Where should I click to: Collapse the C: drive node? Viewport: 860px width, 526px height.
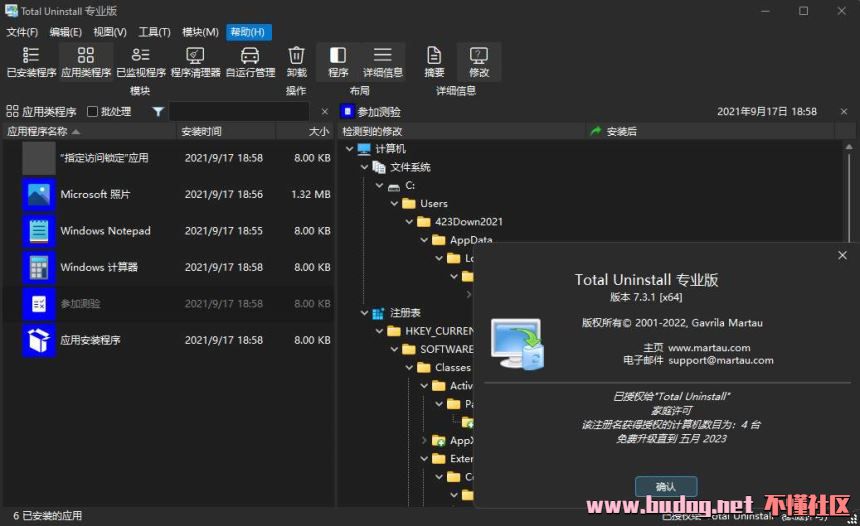(x=379, y=185)
